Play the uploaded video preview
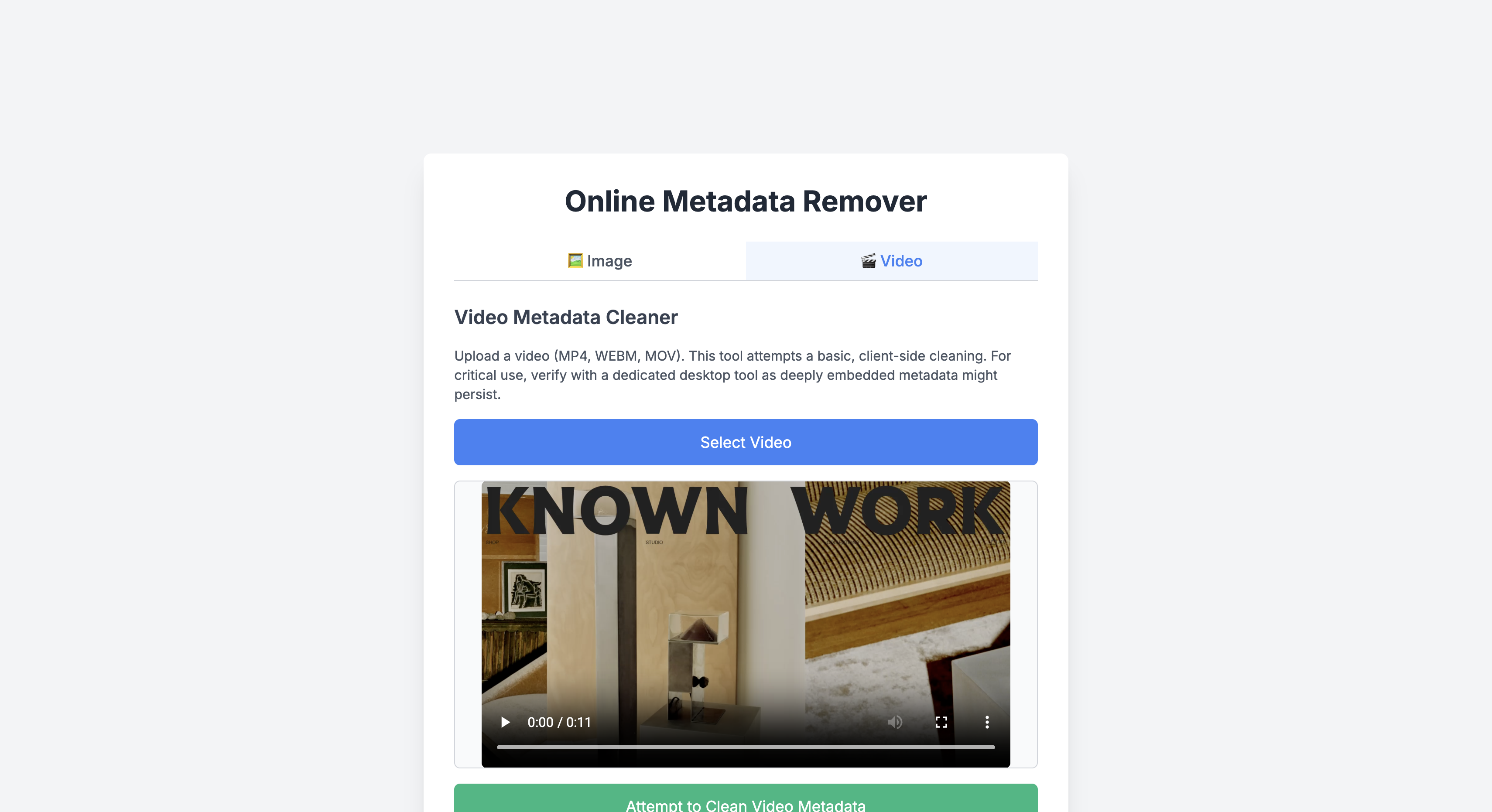Viewport: 1492px width, 812px height. coord(505,722)
